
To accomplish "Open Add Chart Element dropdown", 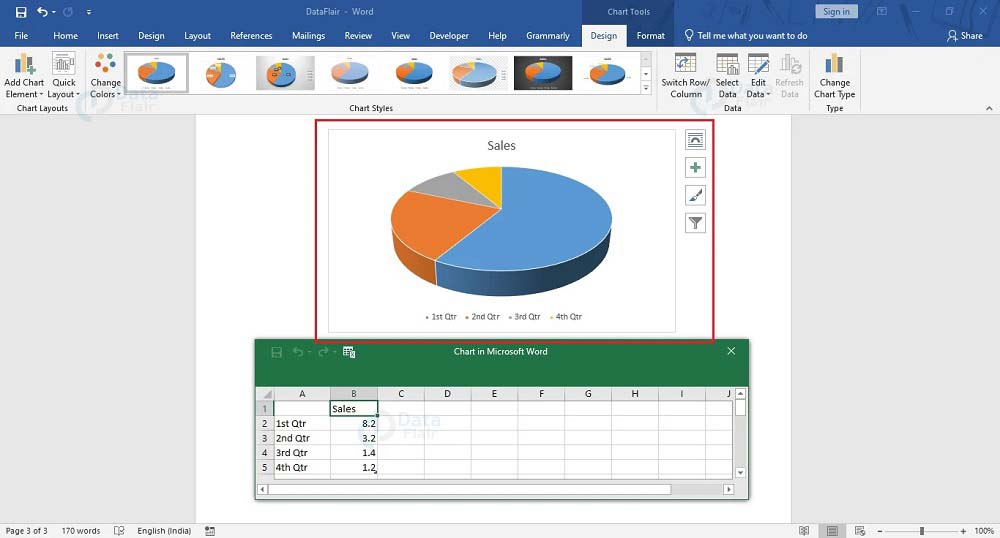I will tap(24, 75).
